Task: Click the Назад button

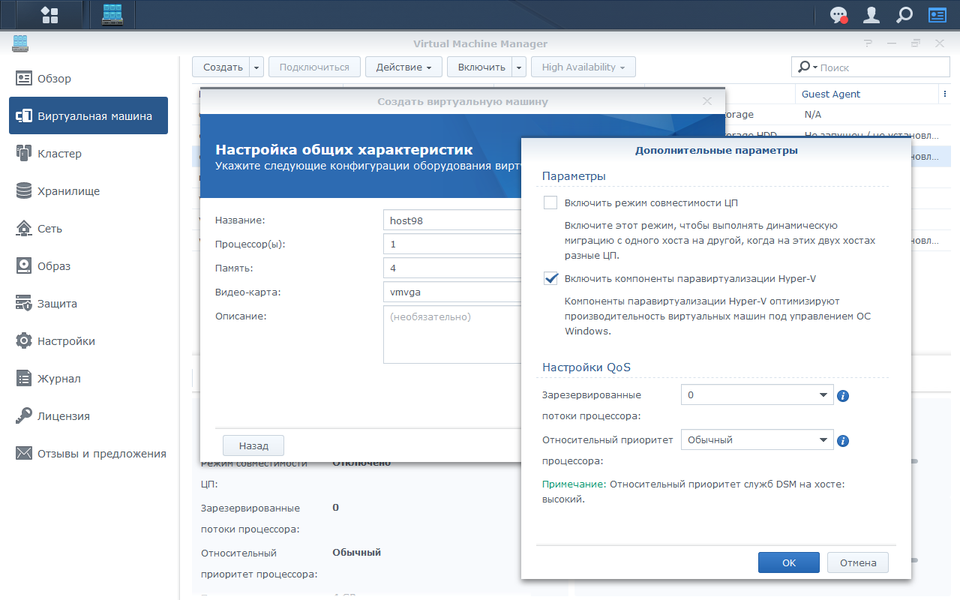Action: click(x=253, y=446)
